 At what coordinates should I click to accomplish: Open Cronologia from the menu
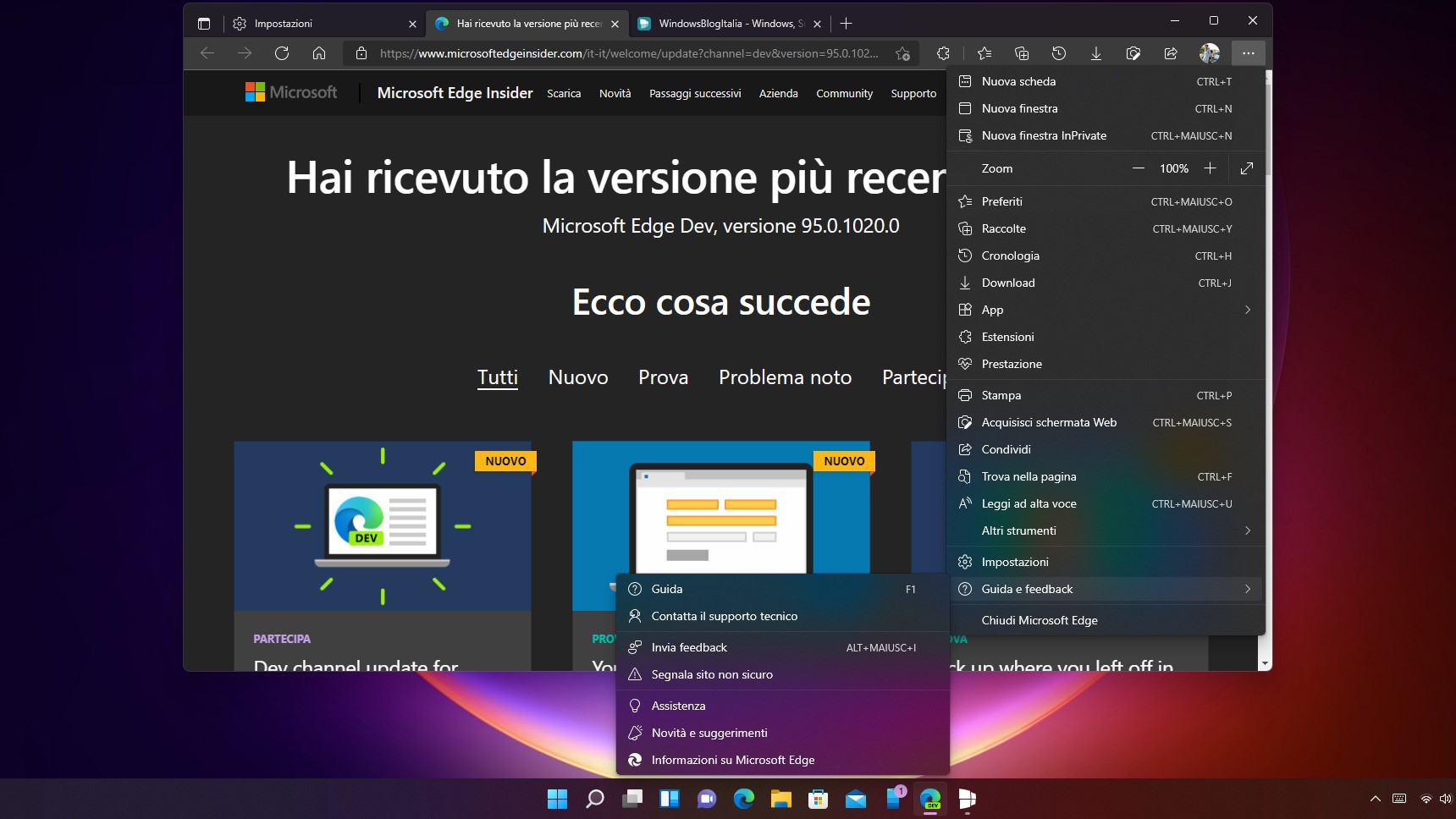(1106, 256)
